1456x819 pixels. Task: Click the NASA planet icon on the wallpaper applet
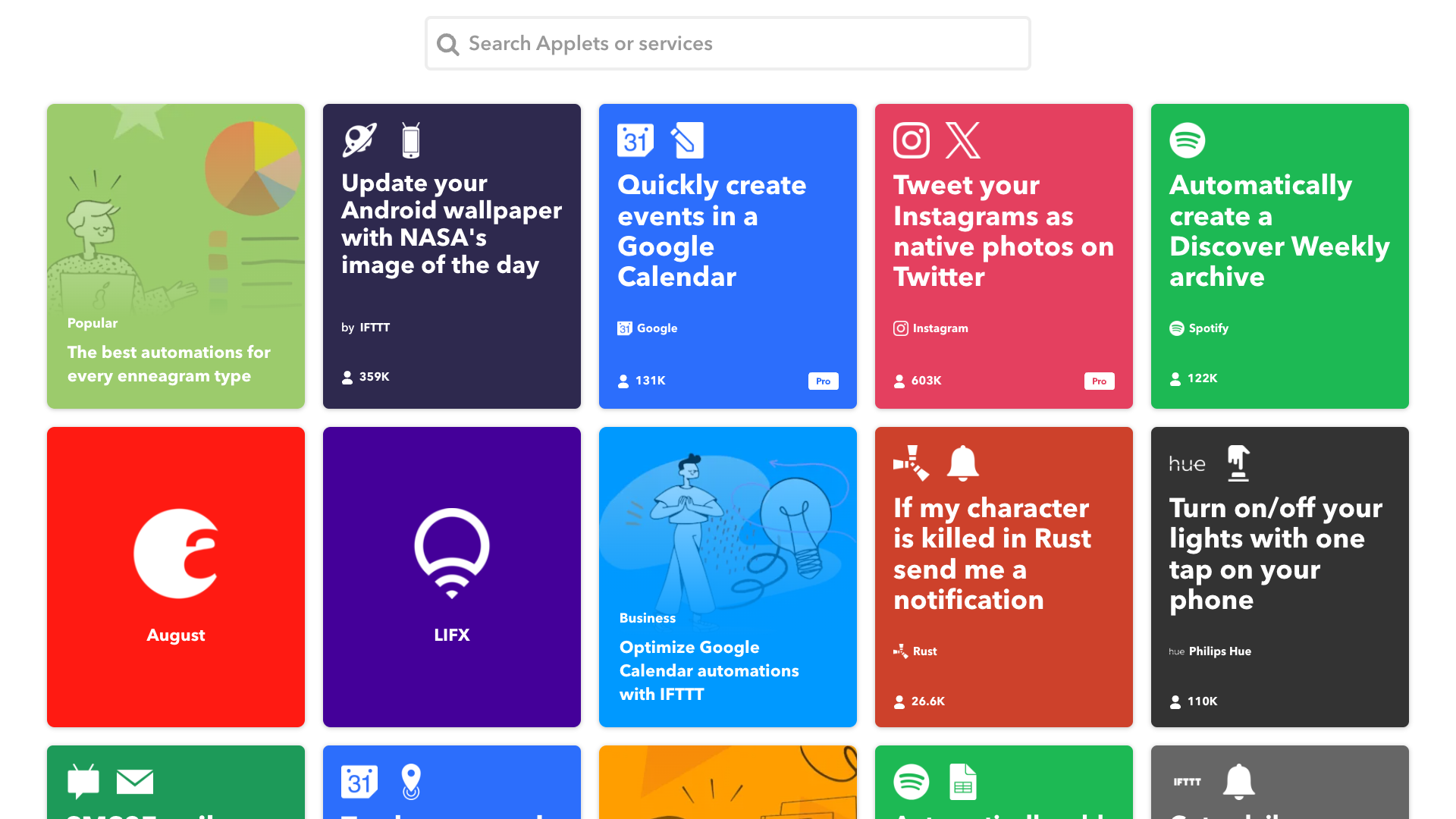pos(359,140)
